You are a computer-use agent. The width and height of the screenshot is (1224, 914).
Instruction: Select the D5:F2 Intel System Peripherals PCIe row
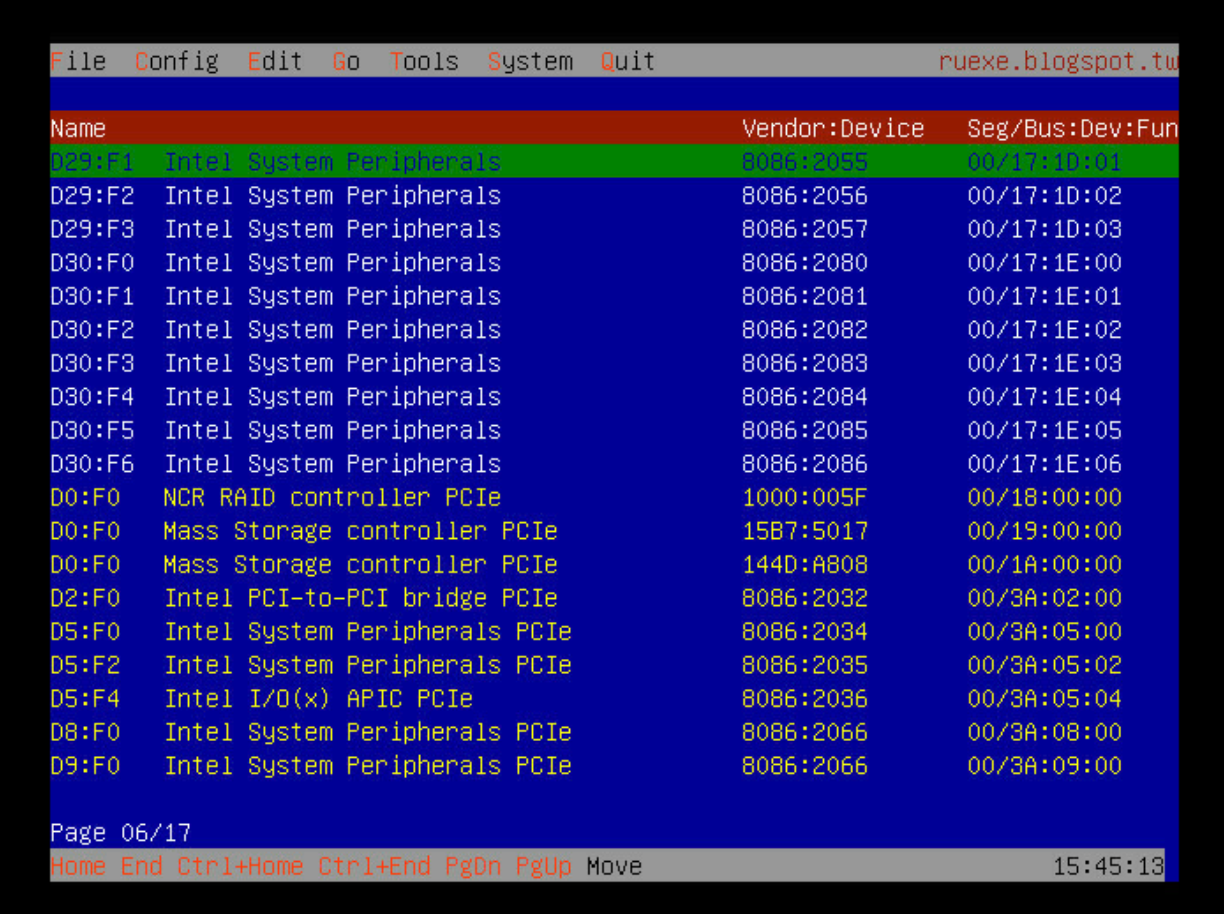click(614, 664)
